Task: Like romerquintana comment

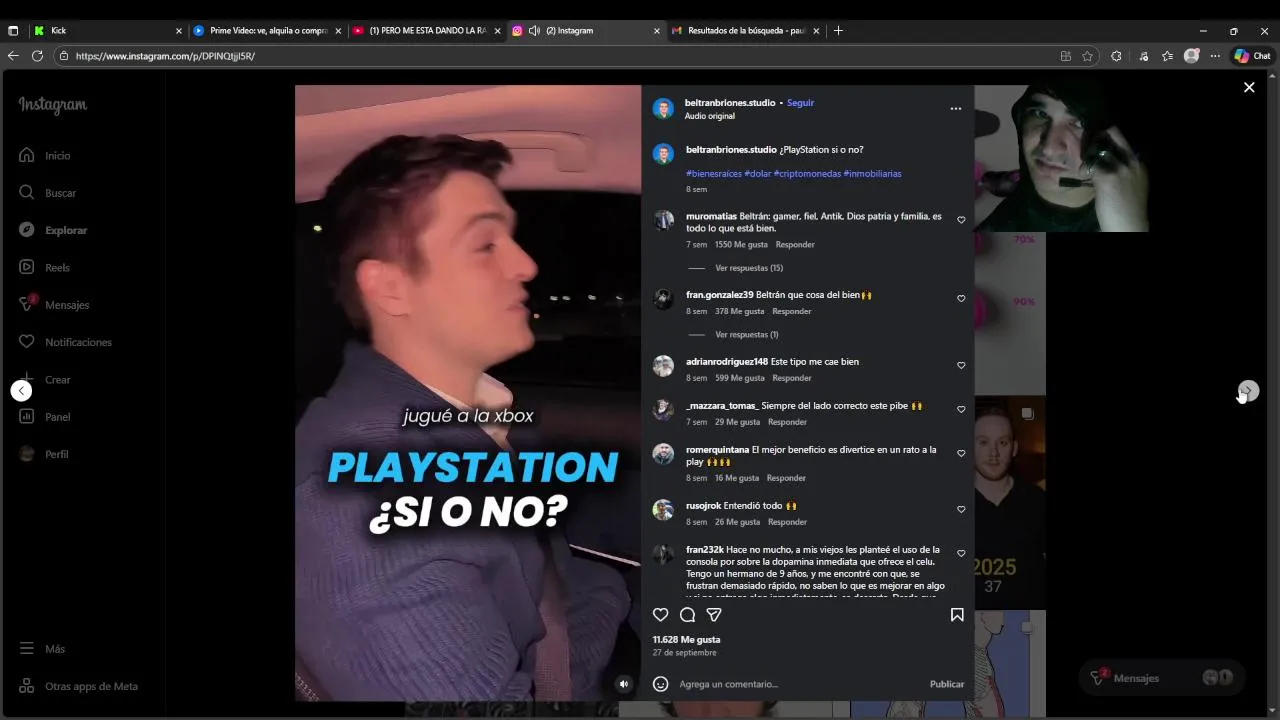Action: pos(961,453)
